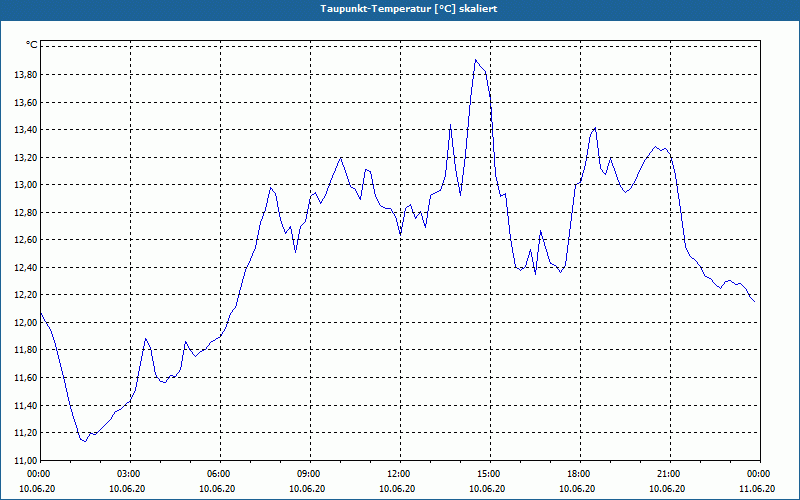Image resolution: width=800 pixels, height=500 pixels.
Task: Click the lowest point of the blue curve
Action: [x=85, y=441]
